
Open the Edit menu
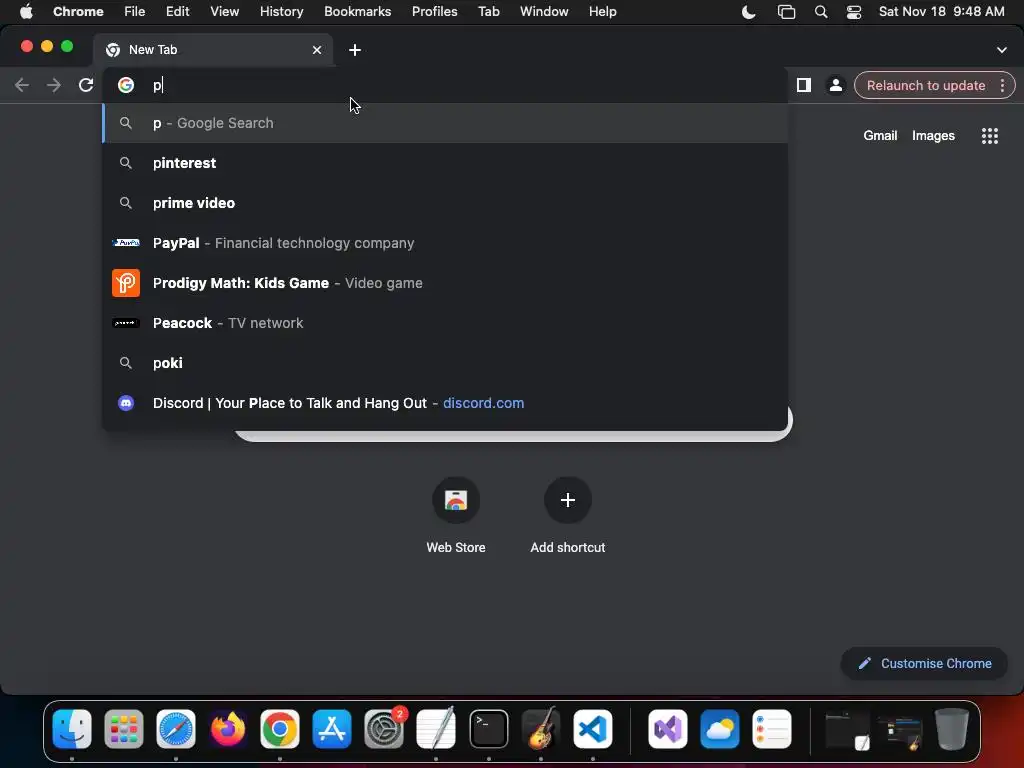(x=177, y=12)
